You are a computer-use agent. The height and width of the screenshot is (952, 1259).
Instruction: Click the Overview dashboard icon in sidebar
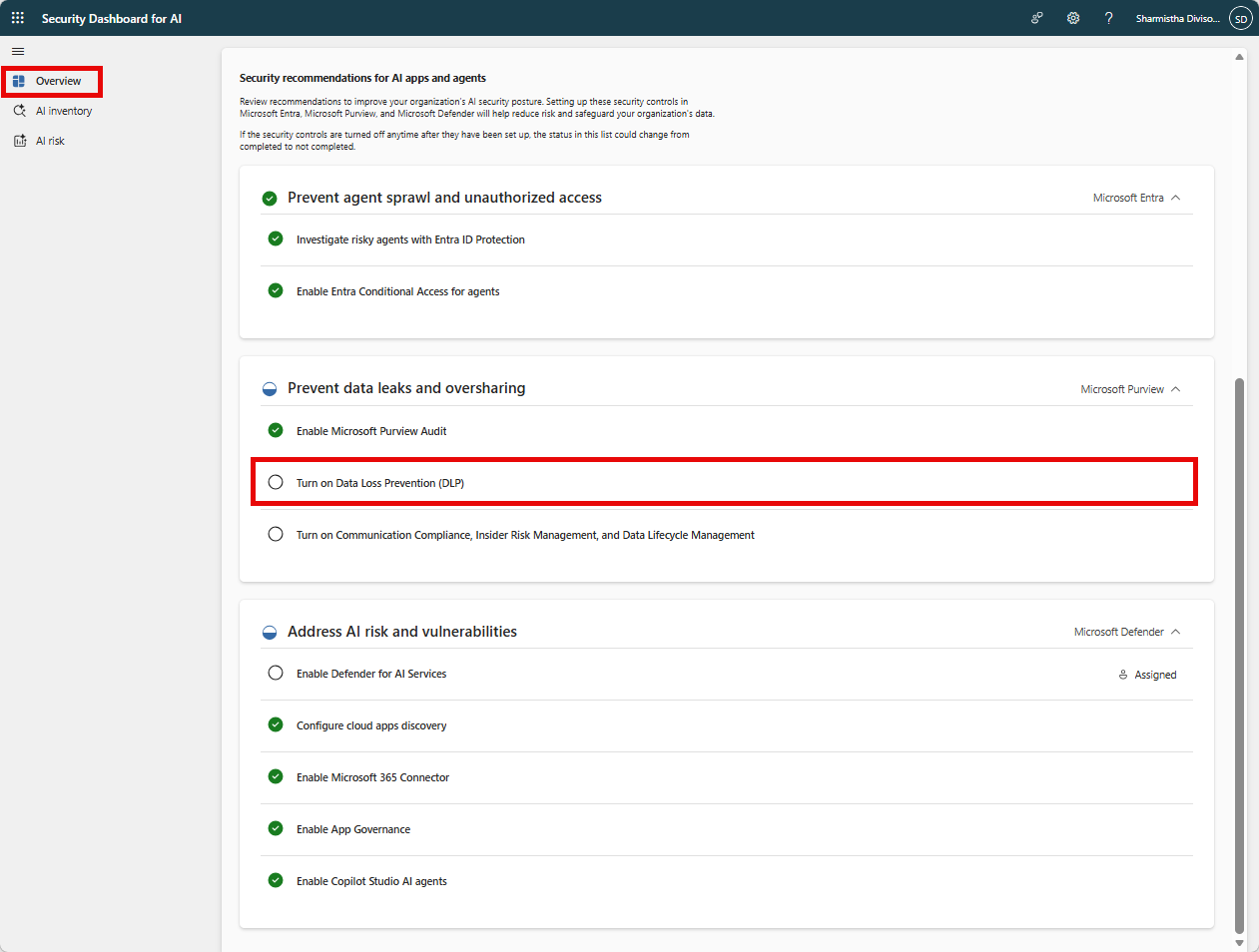tap(19, 81)
